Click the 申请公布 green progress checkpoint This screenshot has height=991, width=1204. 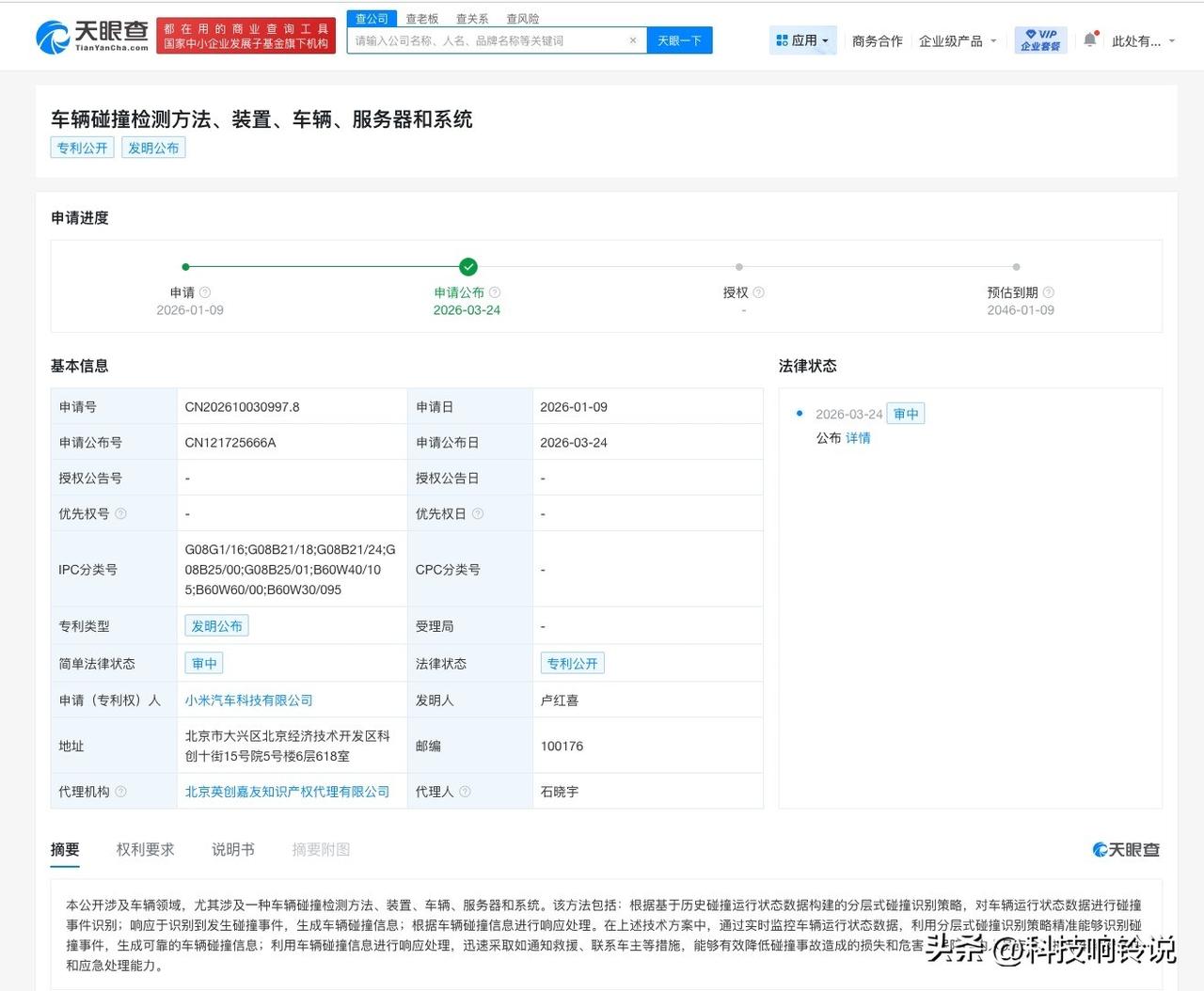pos(468,267)
